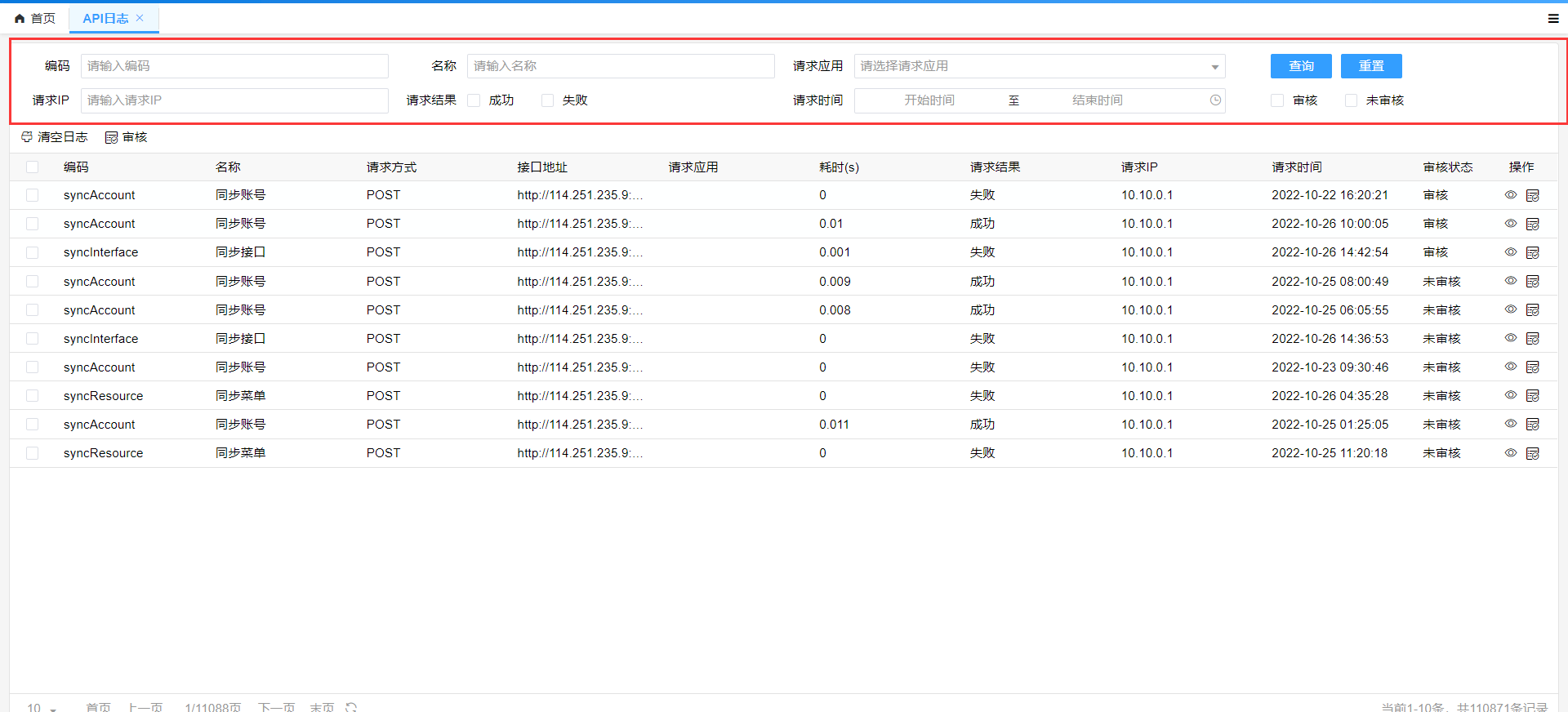This screenshot has width=1568, height=712.
Task: Go to 末页 in pagination
Action: point(322,707)
